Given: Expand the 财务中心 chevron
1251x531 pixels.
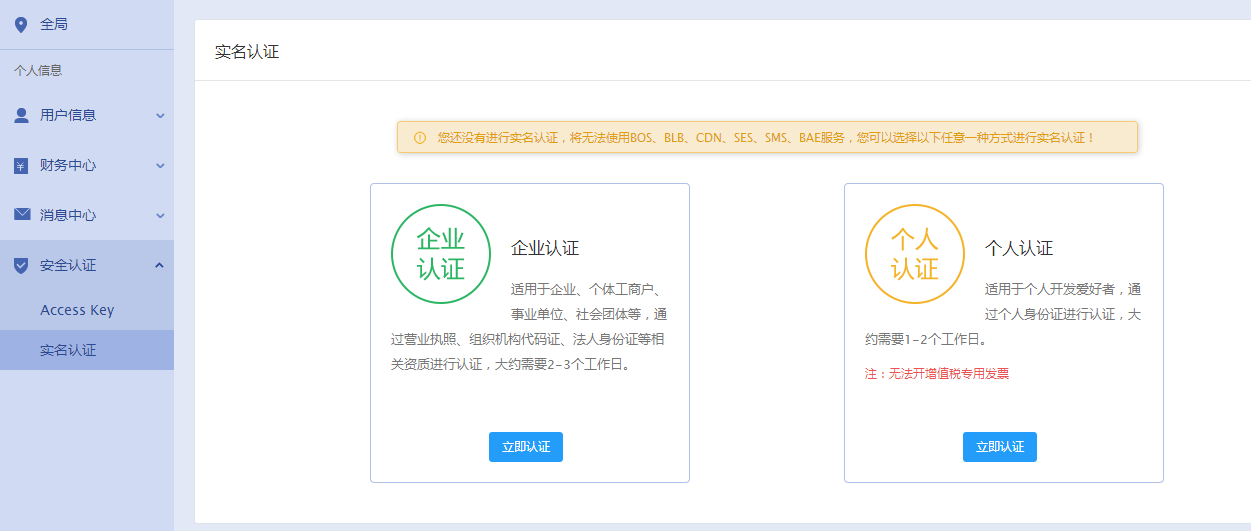Looking at the screenshot, I should coord(160,166).
